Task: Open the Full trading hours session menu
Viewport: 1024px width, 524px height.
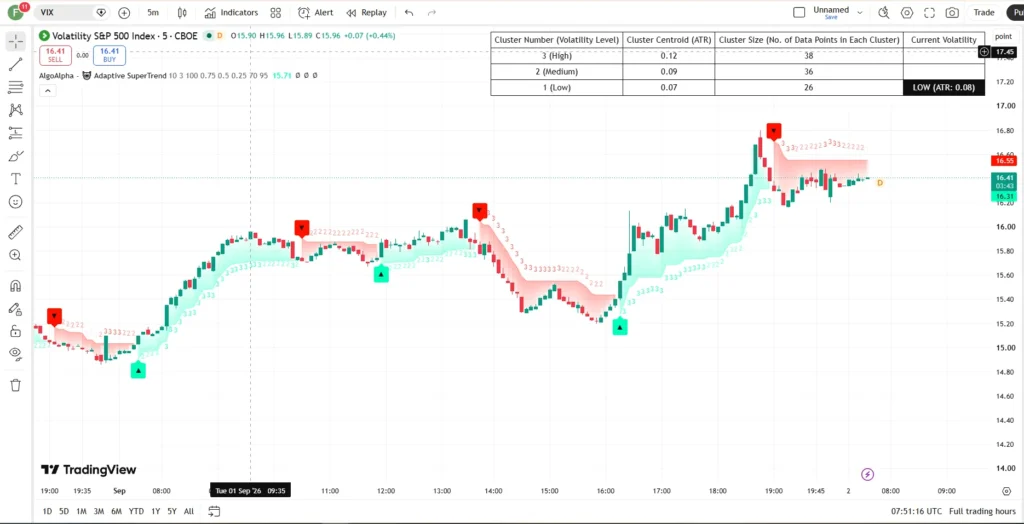Action: [x=982, y=511]
